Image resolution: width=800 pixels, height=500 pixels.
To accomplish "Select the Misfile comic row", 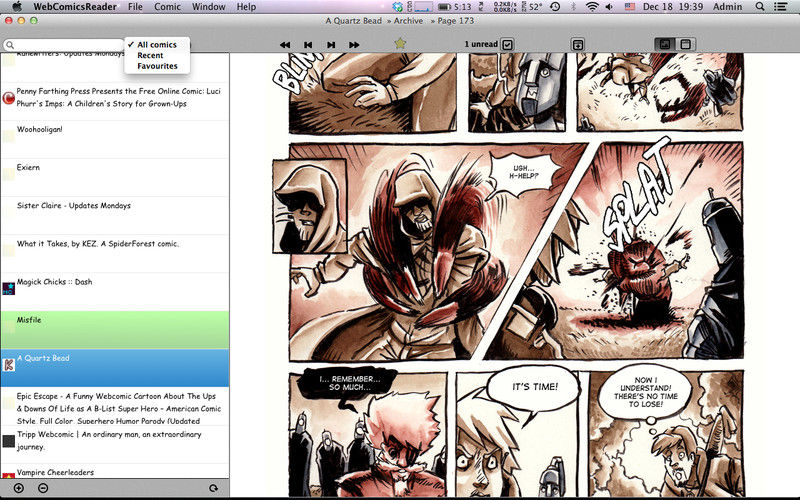I will click(x=115, y=330).
